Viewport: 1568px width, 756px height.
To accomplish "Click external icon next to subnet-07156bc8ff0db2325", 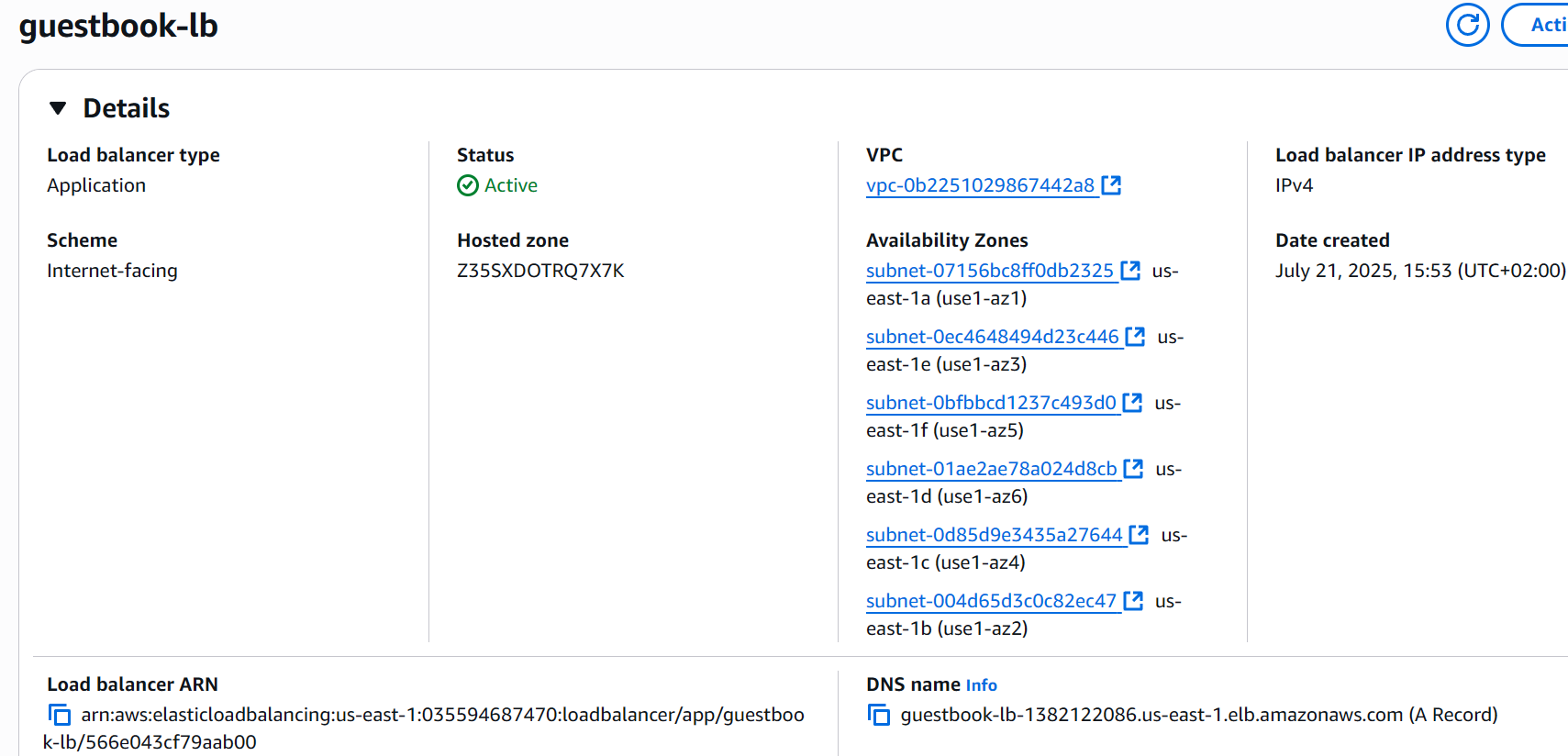I will click(x=1130, y=271).
